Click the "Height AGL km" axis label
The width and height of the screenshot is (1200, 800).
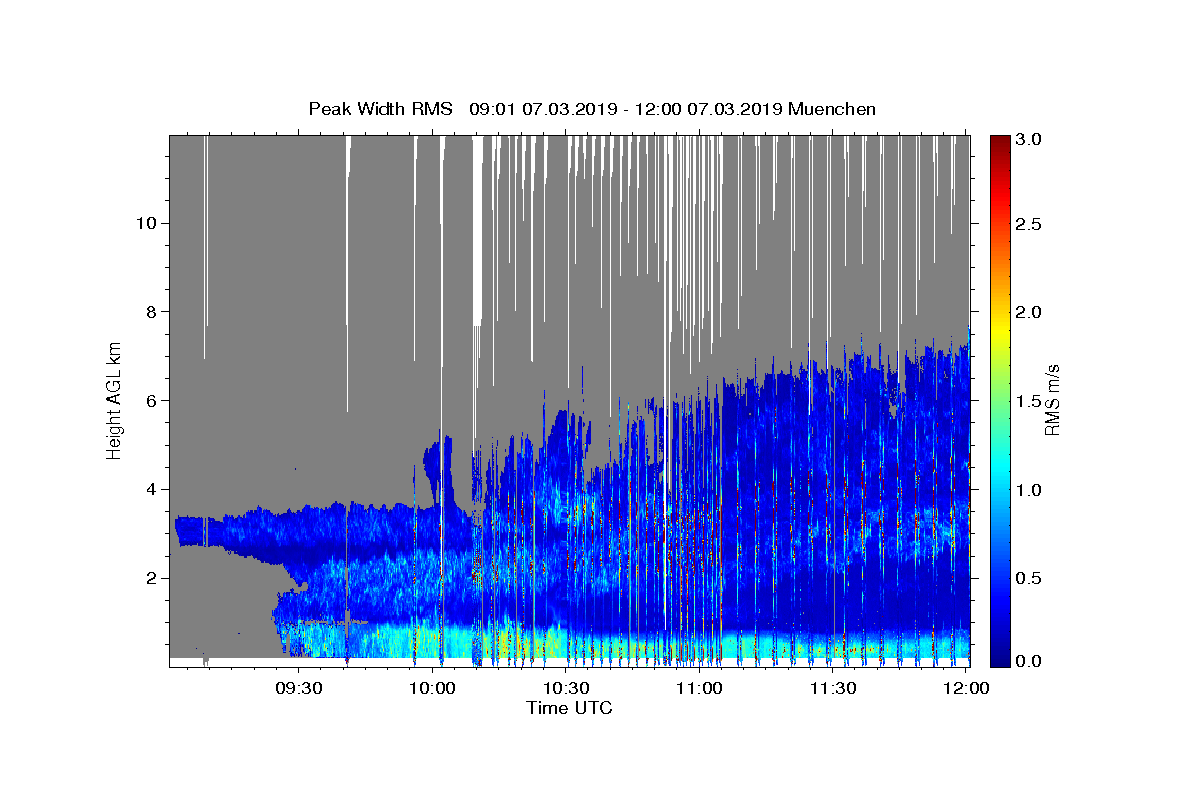[115, 400]
